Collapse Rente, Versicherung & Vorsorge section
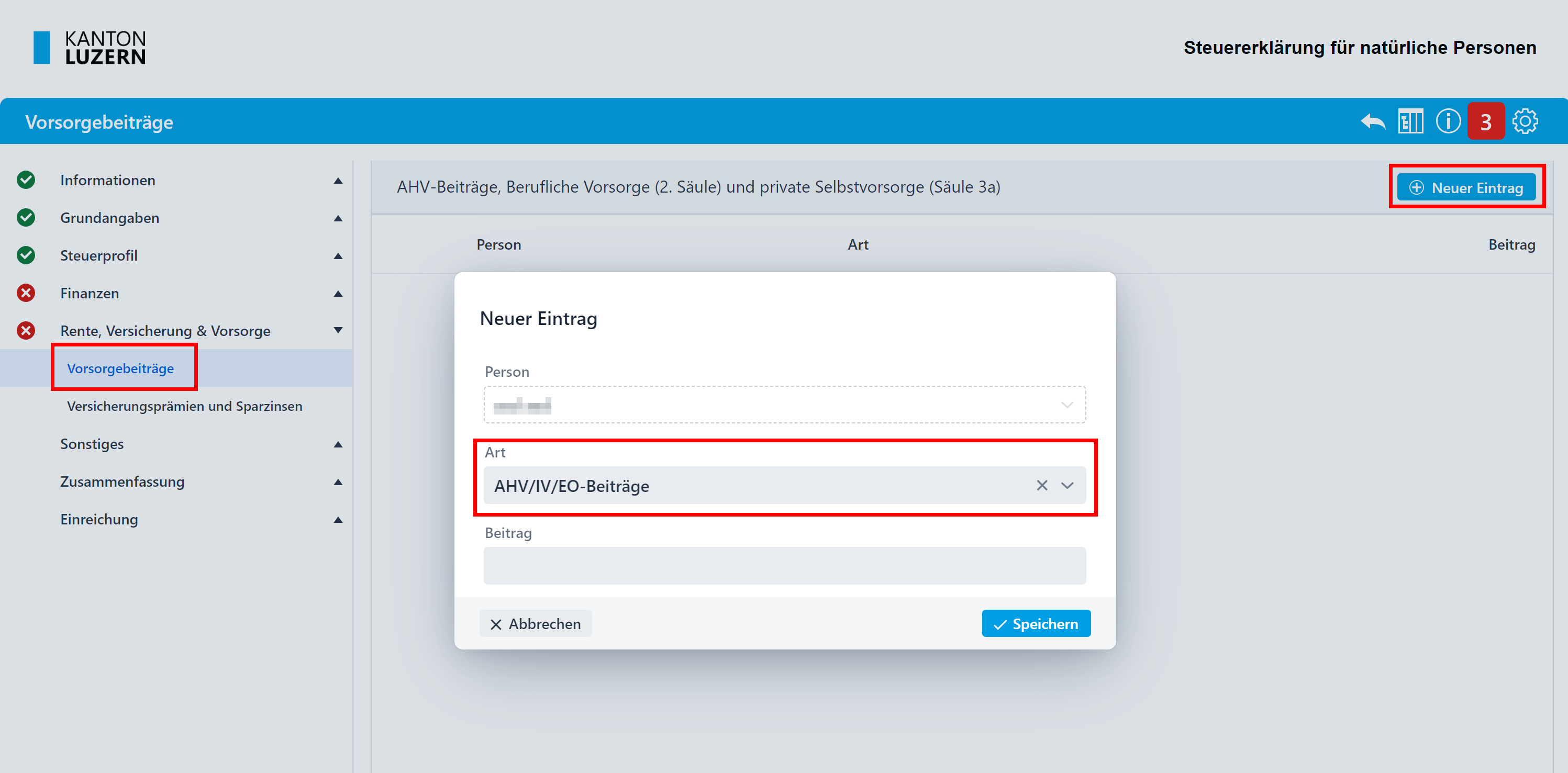Screen dimensions: 1568x773 click(x=338, y=331)
